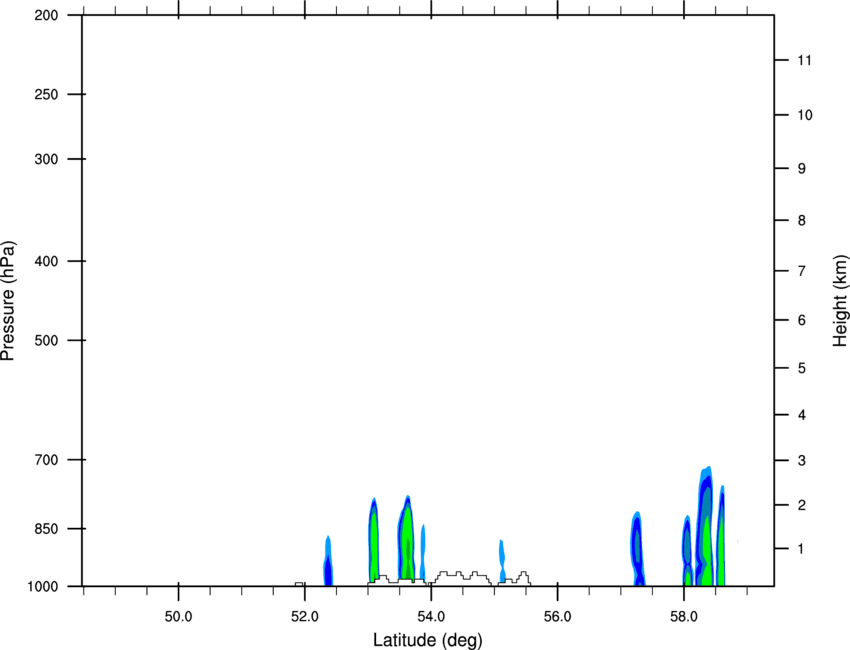
Task: Pick the 4 km height label
Action: coord(802,415)
